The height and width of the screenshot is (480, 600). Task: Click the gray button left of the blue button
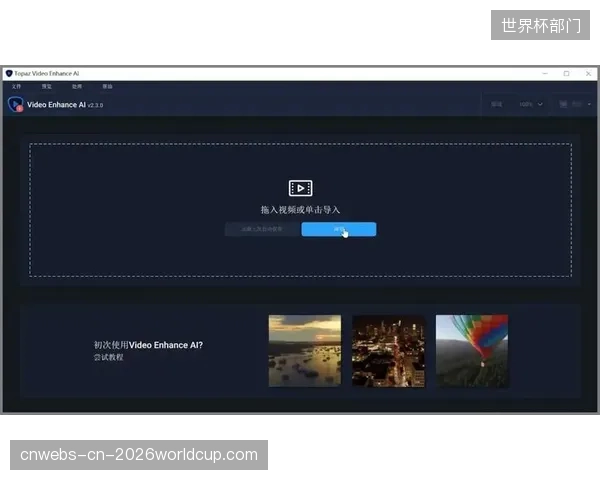(262, 229)
